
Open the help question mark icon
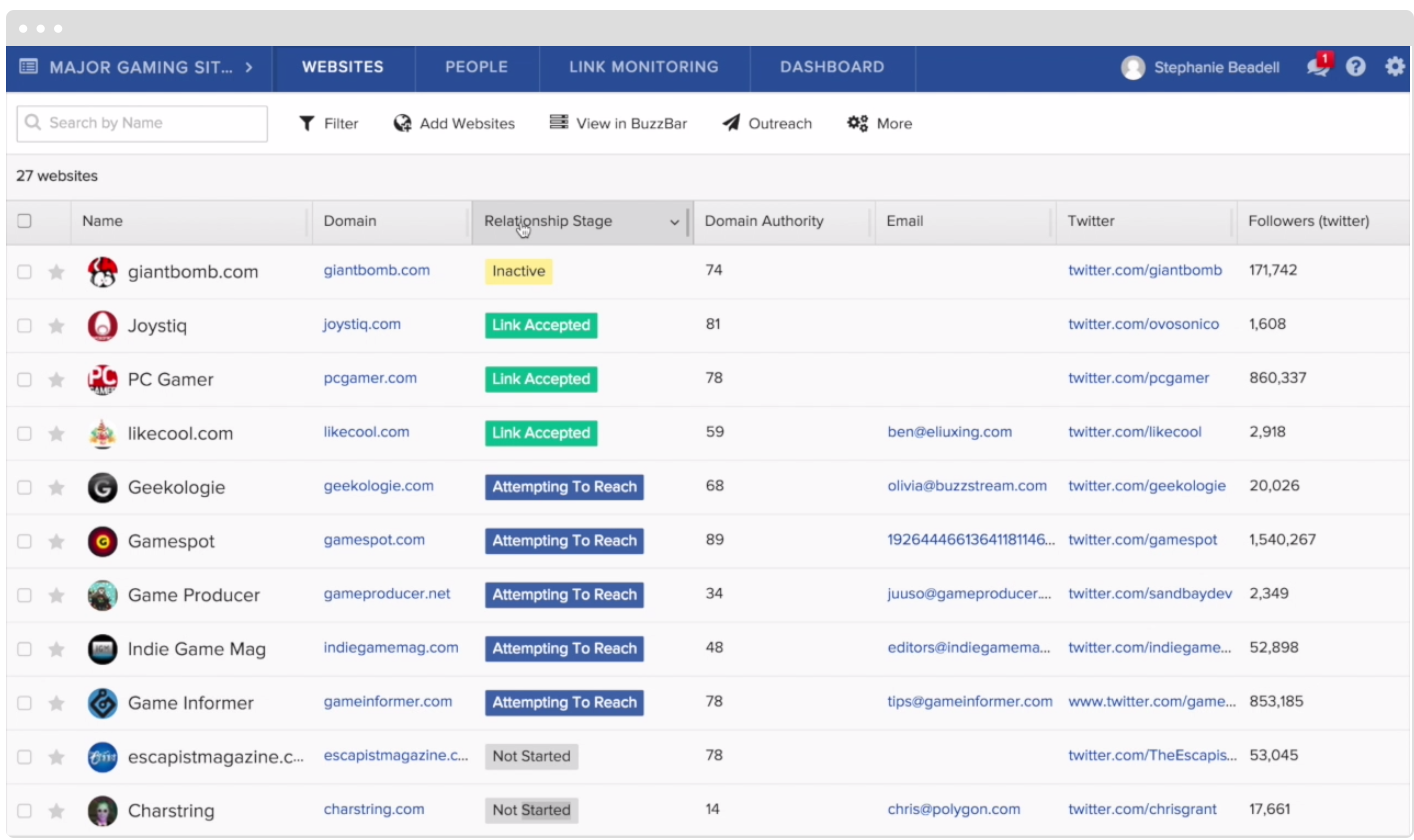1355,67
